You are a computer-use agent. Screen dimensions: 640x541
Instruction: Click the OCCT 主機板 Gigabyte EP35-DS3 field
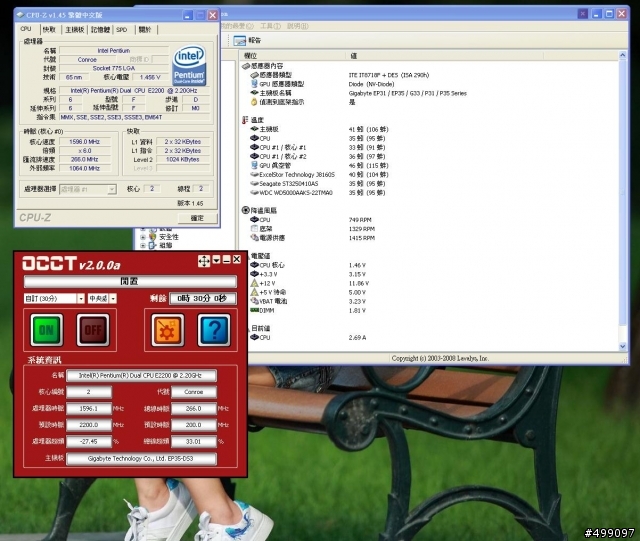pos(141,459)
